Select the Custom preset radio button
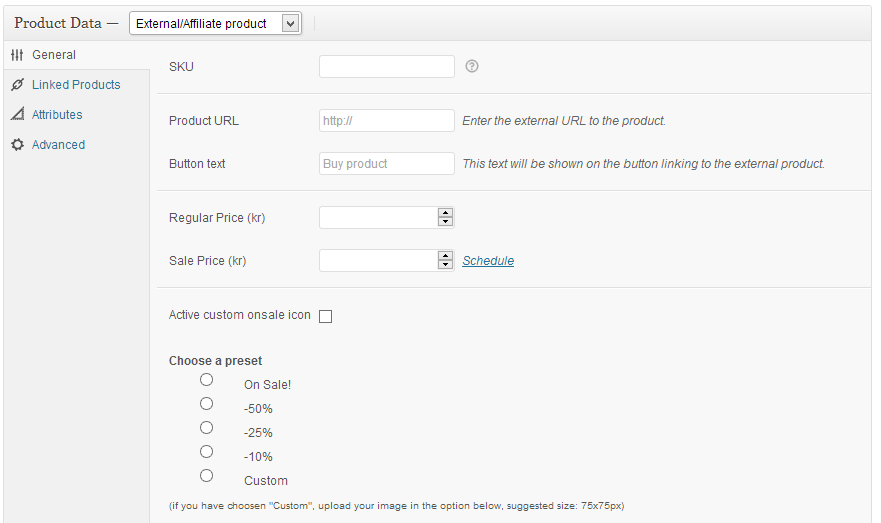Viewport: 881px width, 523px height. [x=207, y=476]
